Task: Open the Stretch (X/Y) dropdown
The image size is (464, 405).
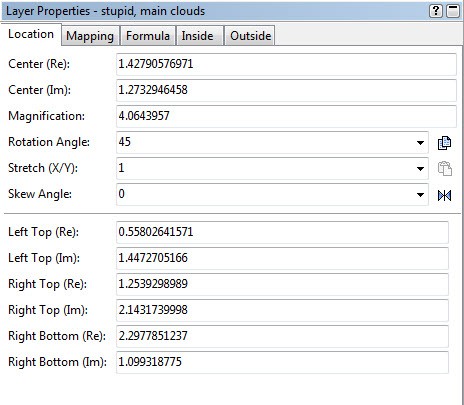Action: click(420, 169)
